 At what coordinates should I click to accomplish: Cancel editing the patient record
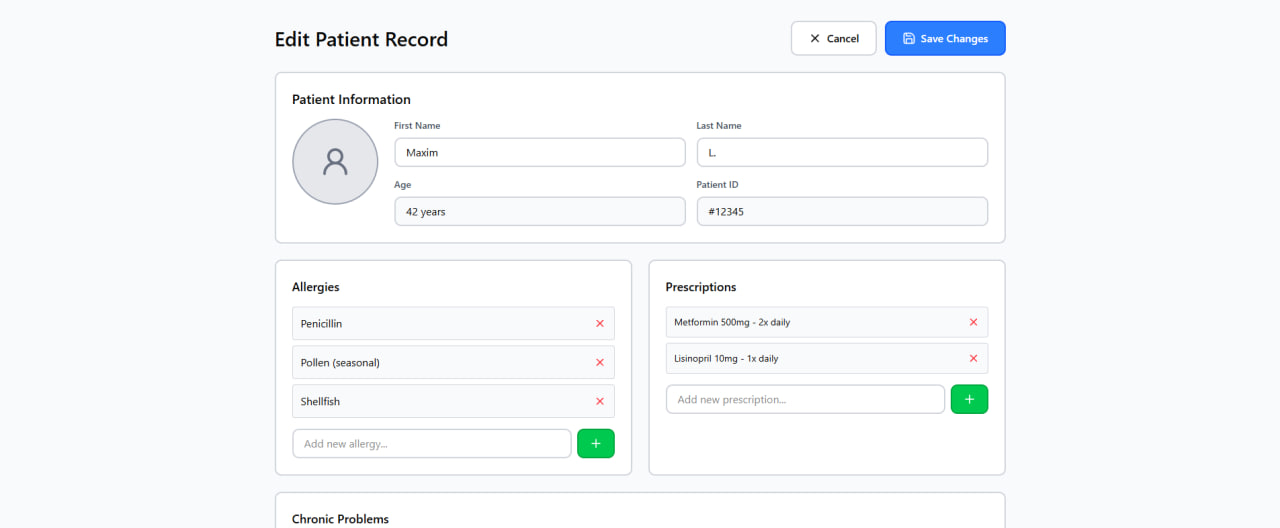point(834,38)
